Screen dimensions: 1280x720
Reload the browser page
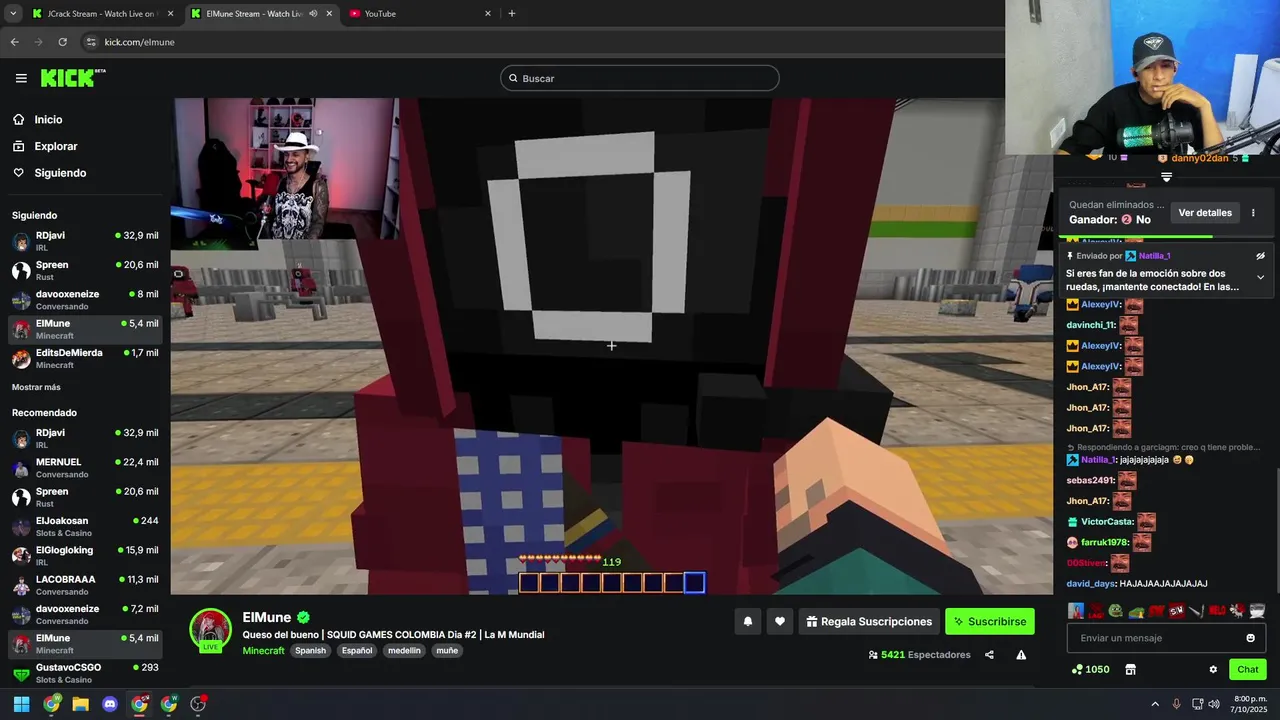62,42
